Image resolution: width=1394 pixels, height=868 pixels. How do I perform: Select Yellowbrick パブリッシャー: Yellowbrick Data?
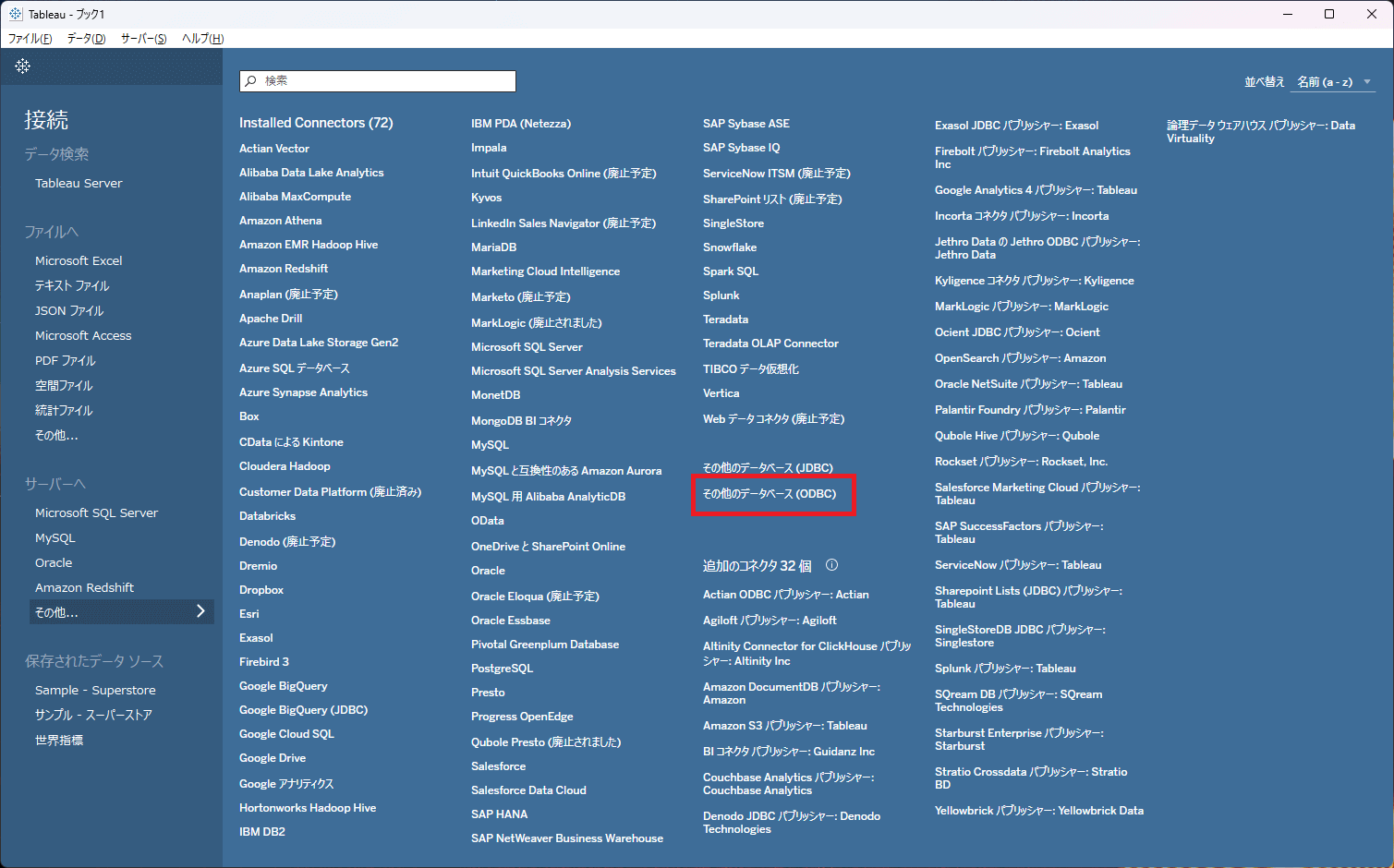click(1039, 811)
